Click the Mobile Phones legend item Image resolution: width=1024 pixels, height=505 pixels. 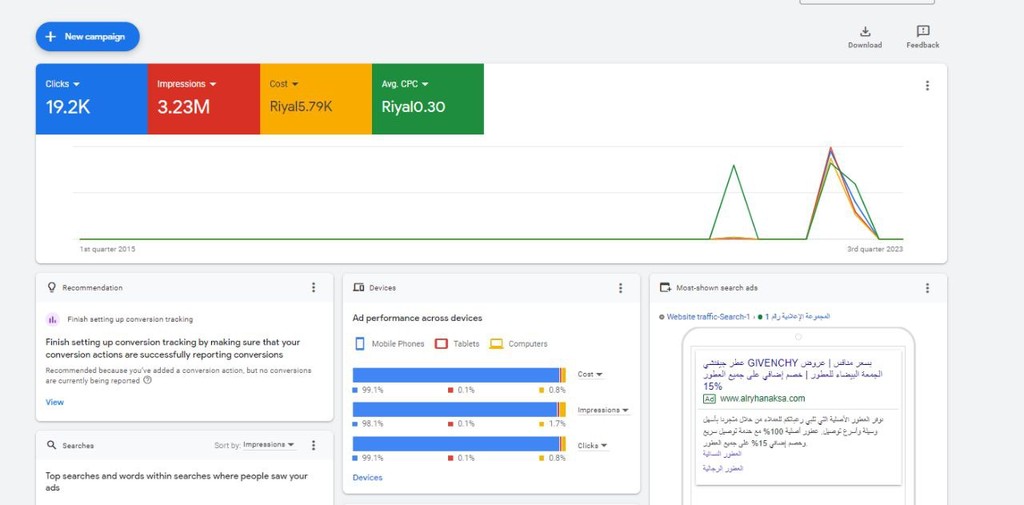[x=388, y=344]
